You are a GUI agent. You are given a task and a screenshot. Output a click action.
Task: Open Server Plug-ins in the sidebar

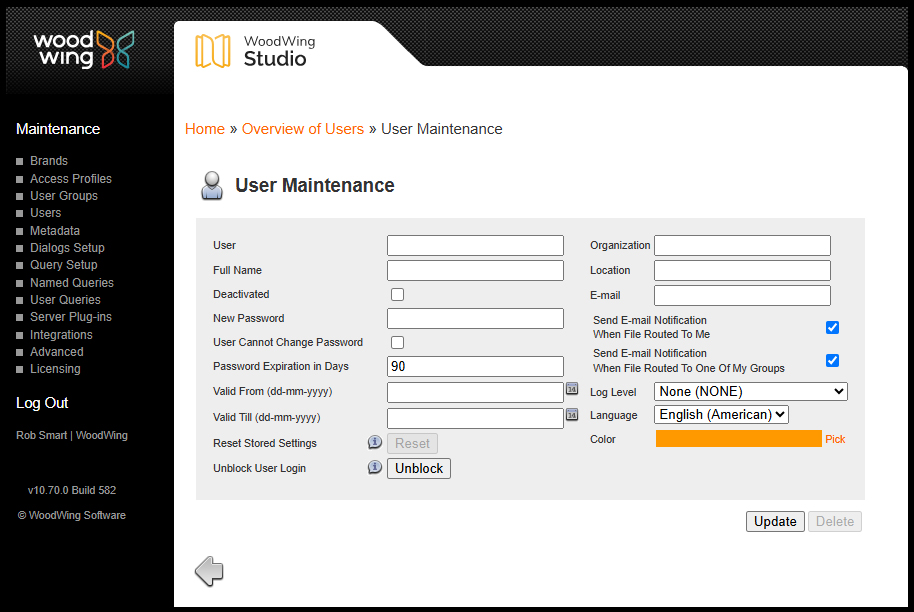[71, 316]
